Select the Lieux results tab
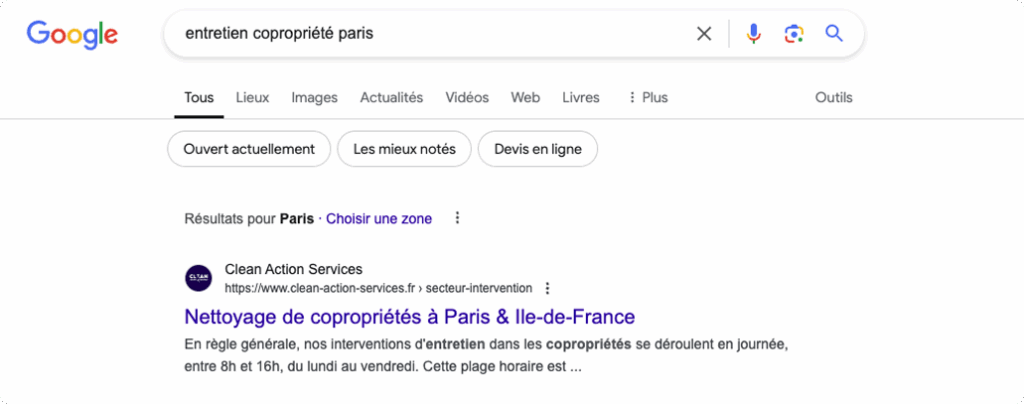Screen dimensions: 1024x404 click(x=252, y=98)
